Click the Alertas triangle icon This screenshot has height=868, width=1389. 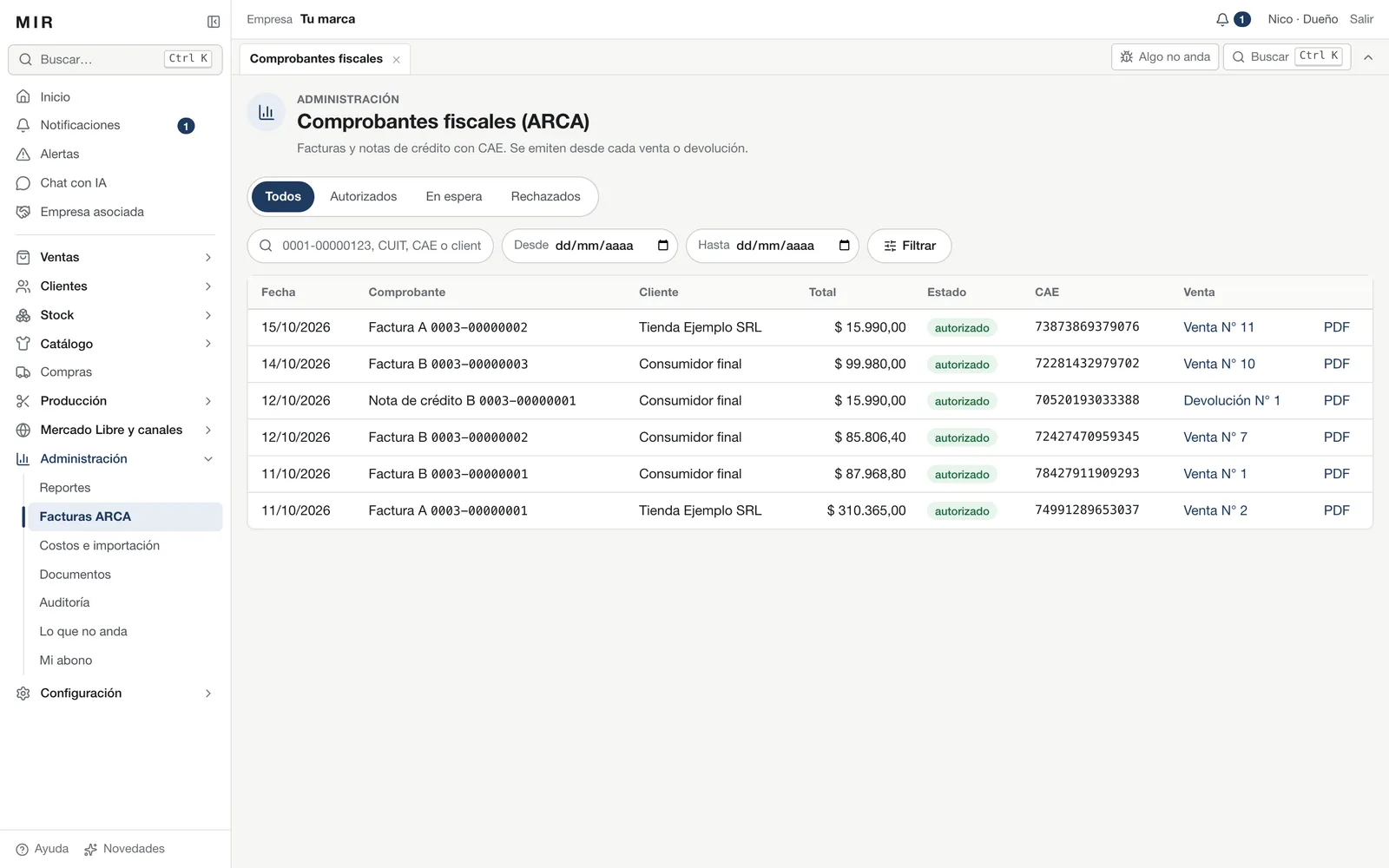23,155
